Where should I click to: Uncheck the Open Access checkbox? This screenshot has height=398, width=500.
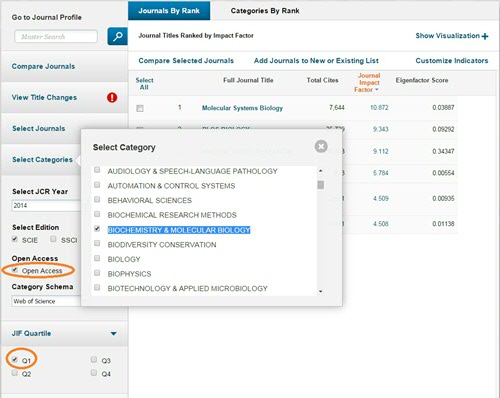pos(15,270)
